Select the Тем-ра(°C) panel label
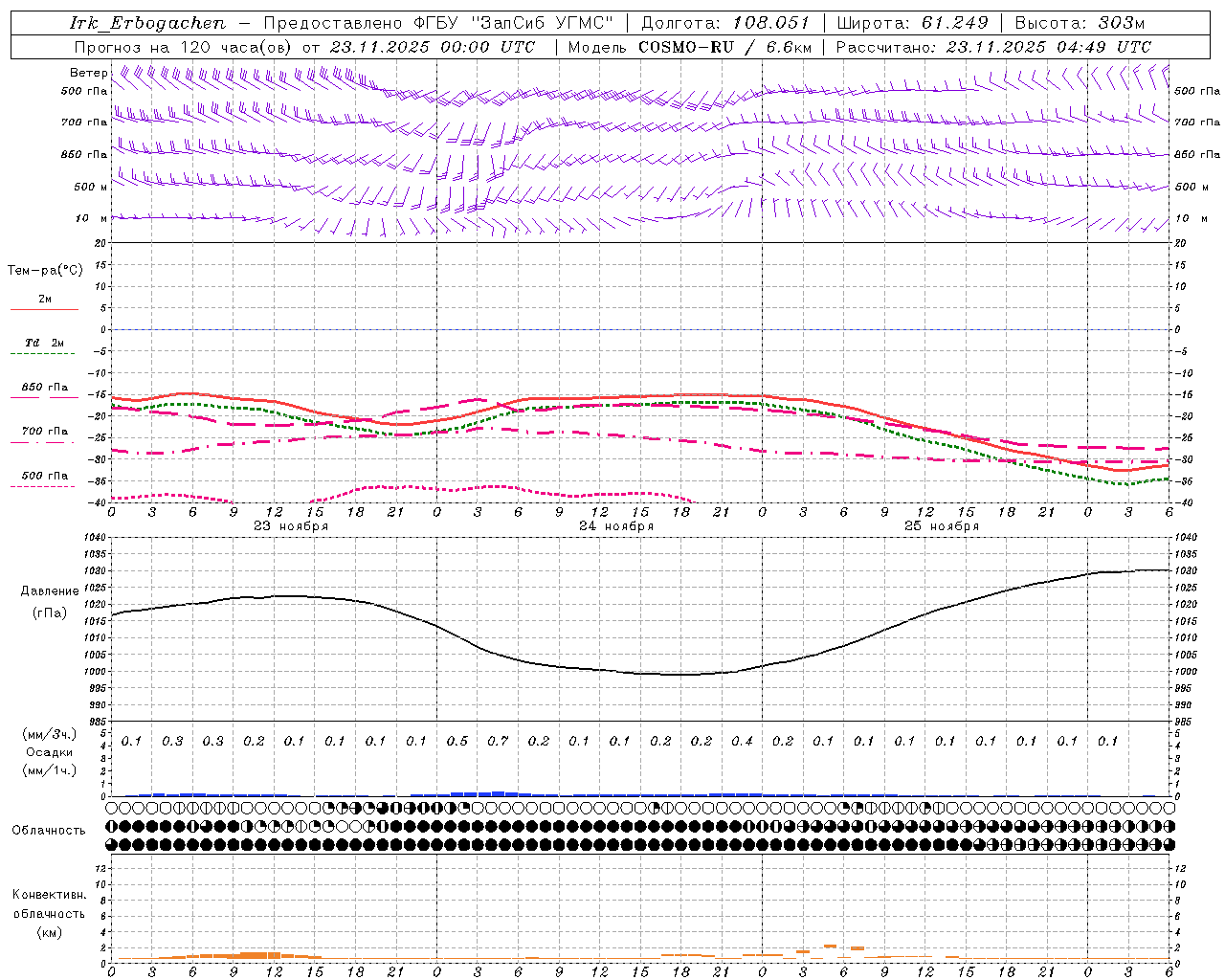 [45, 271]
